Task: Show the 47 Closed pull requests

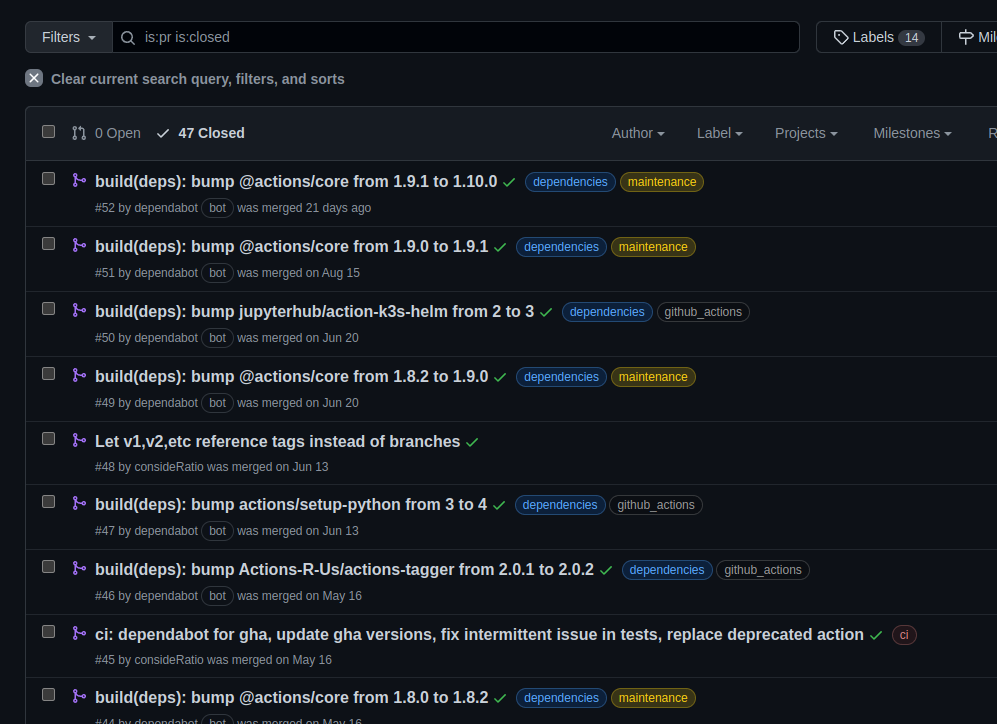Action: 201,133
